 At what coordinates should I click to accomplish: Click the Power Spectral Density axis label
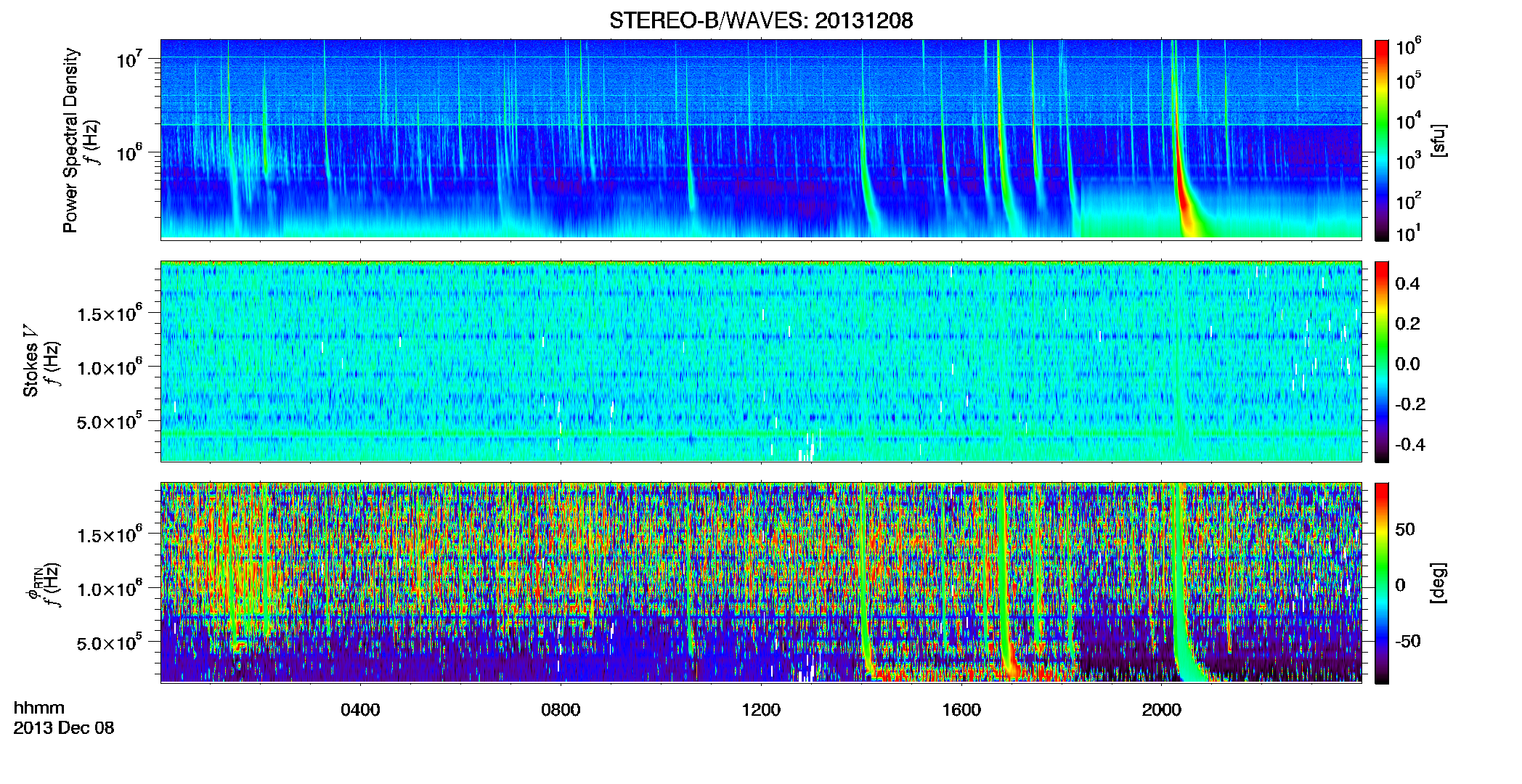tap(70, 140)
